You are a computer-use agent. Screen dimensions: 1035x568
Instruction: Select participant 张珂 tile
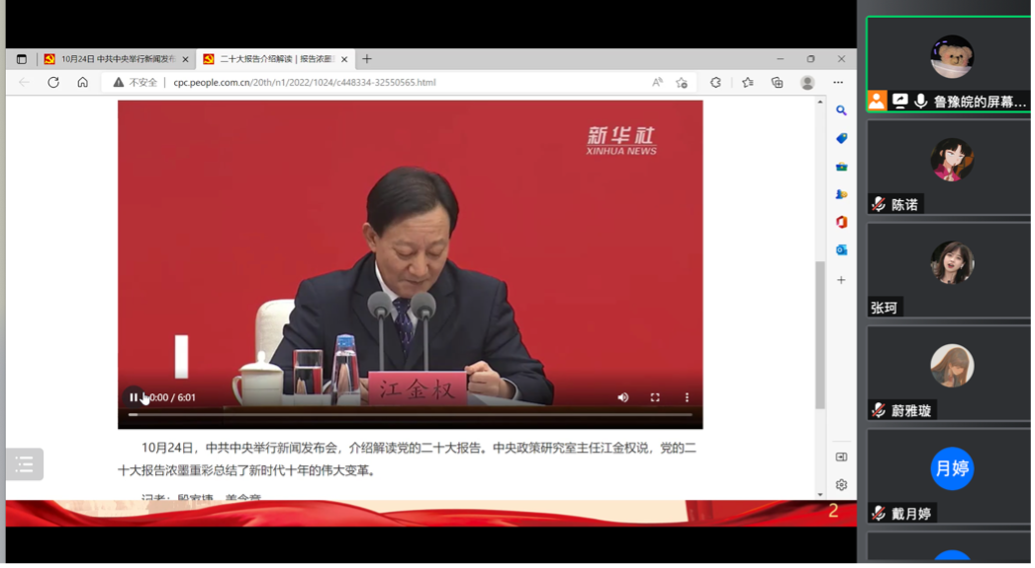(x=951, y=270)
